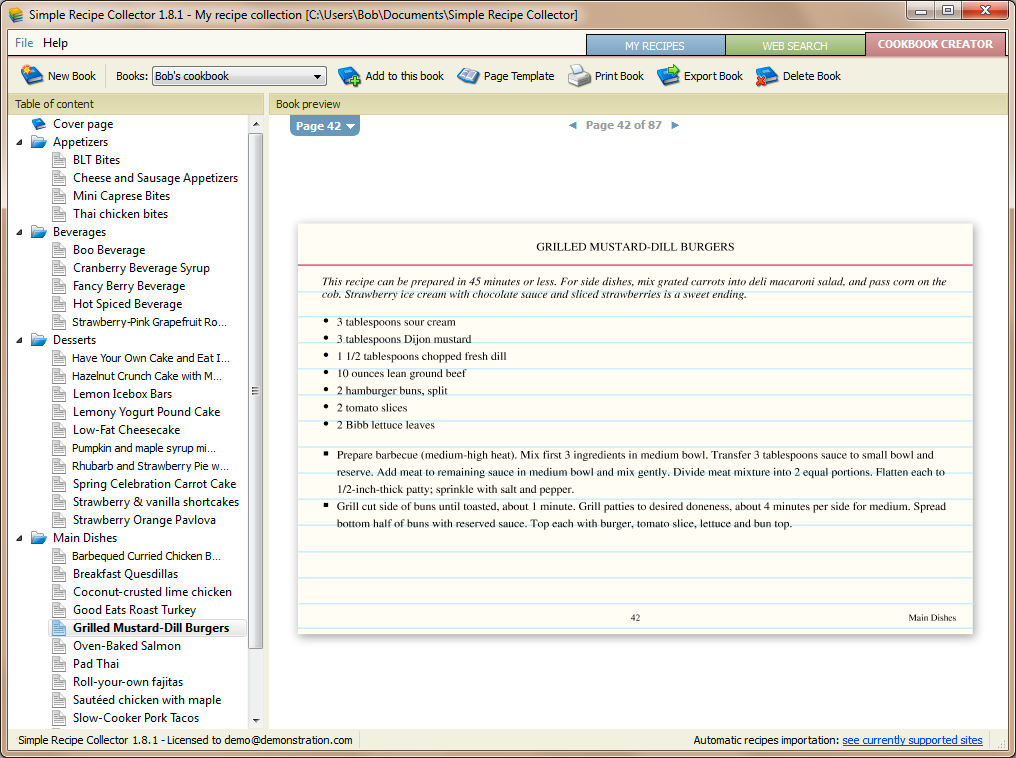Open the Page Template book icon
1016x758 pixels.
[468, 76]
